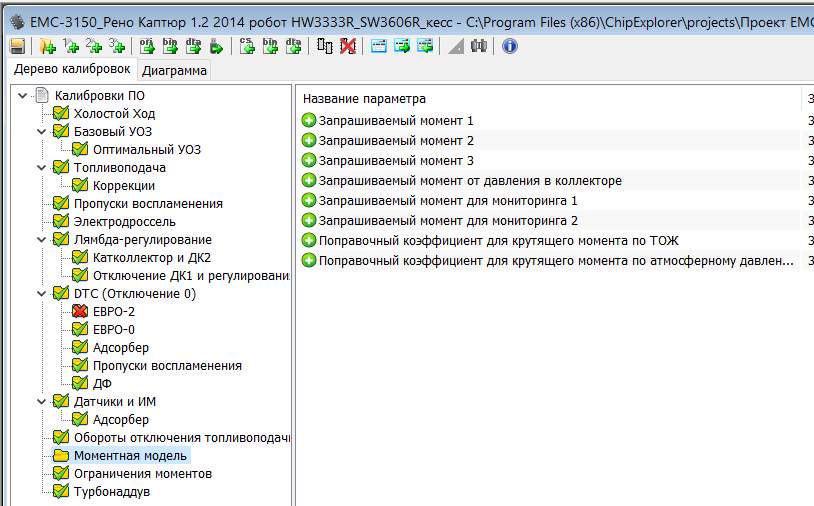Click the save floppy disk icon
Viewport: 814px width, 506px height.
(x=17, y=46)
